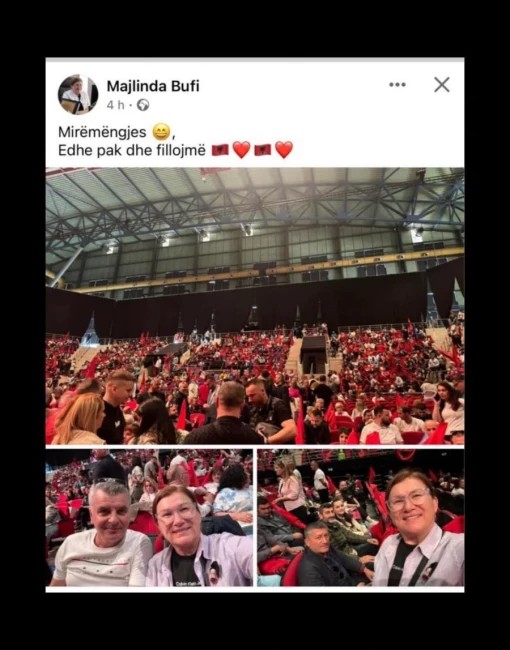Select the "Mirëmëngjes" greeting text
The width and height of the screenshot is (510, 650).
point(102,132)
